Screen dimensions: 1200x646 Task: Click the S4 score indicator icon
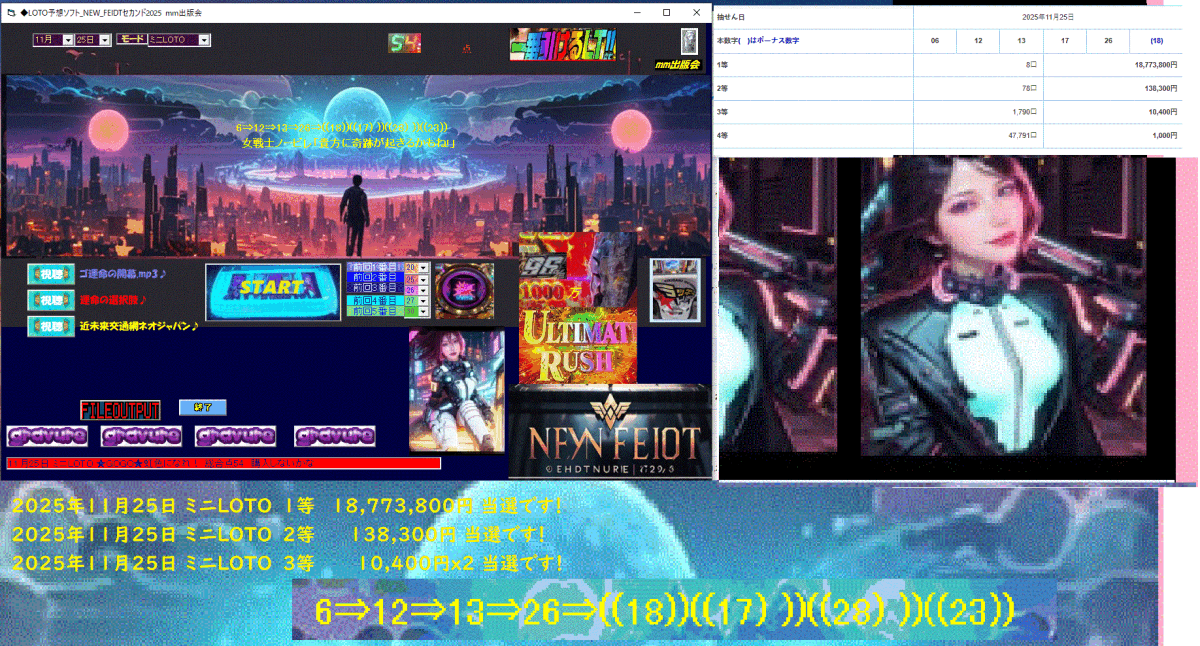403,44
